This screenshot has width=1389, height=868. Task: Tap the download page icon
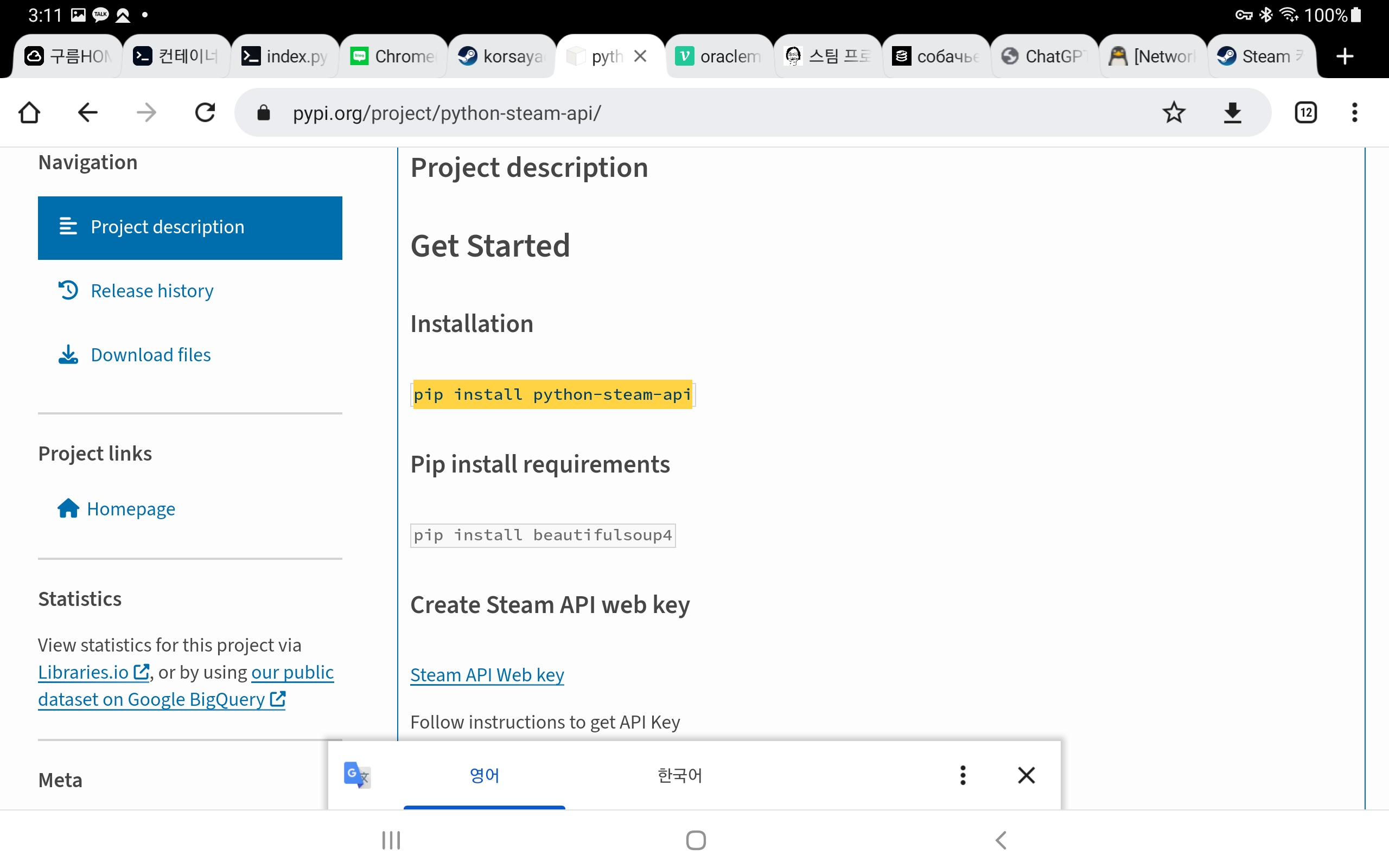(1232, 112)
